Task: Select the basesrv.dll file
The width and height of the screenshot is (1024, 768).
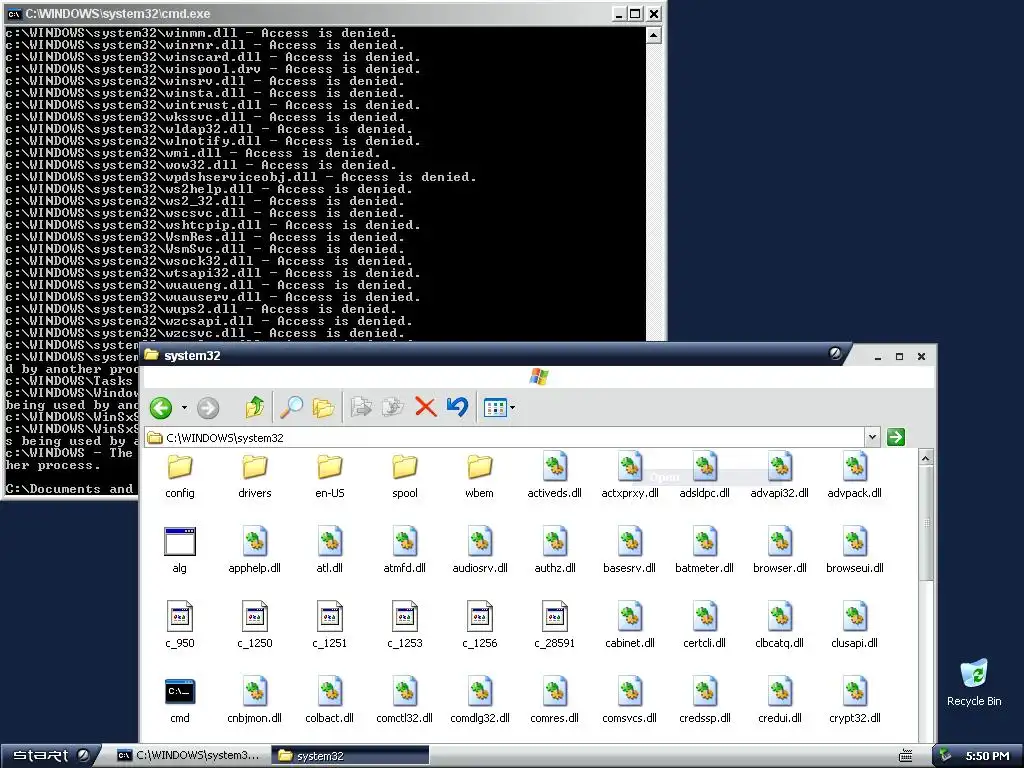Action: point(630,551)
